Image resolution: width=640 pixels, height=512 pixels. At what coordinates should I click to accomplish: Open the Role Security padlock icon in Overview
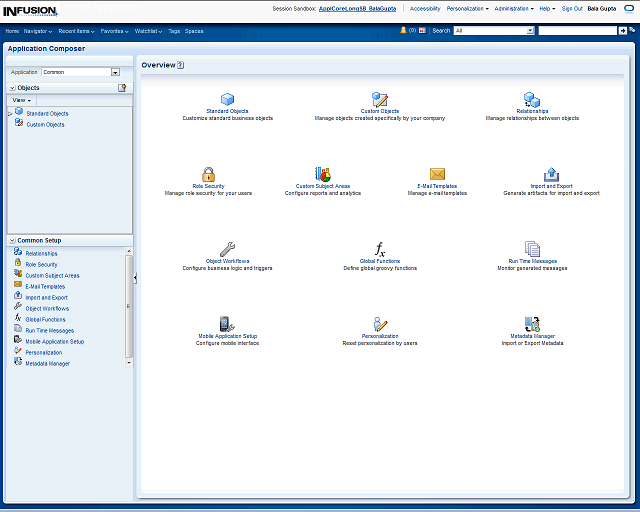click(208, 174)
